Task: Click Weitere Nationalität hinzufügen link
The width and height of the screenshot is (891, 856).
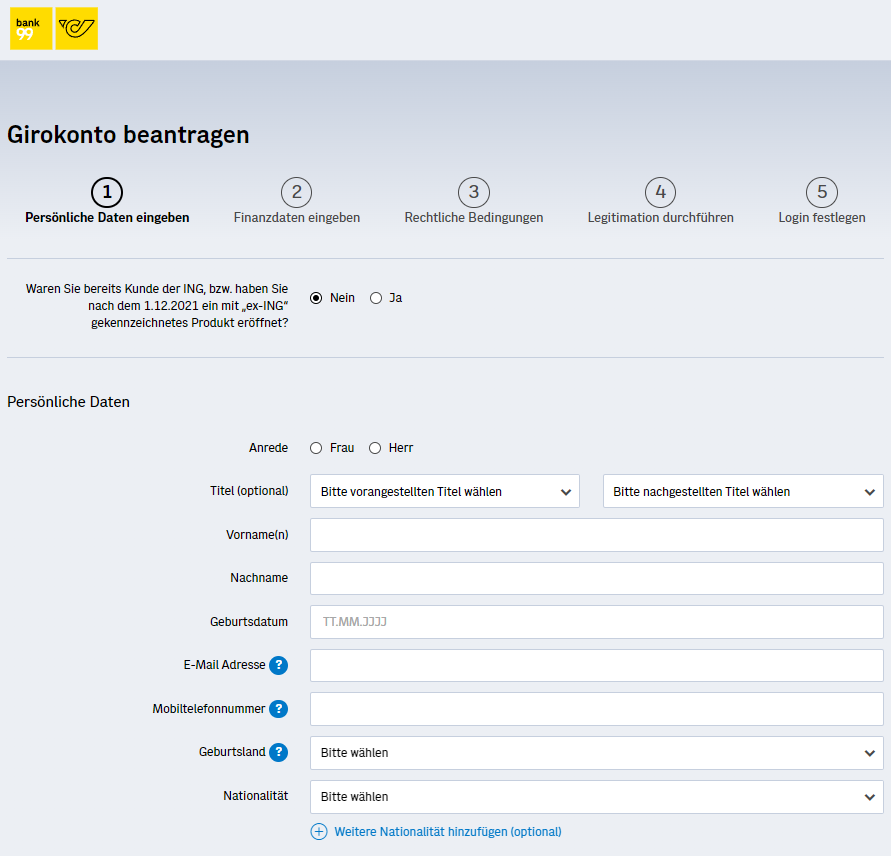Action: point(448,832)
